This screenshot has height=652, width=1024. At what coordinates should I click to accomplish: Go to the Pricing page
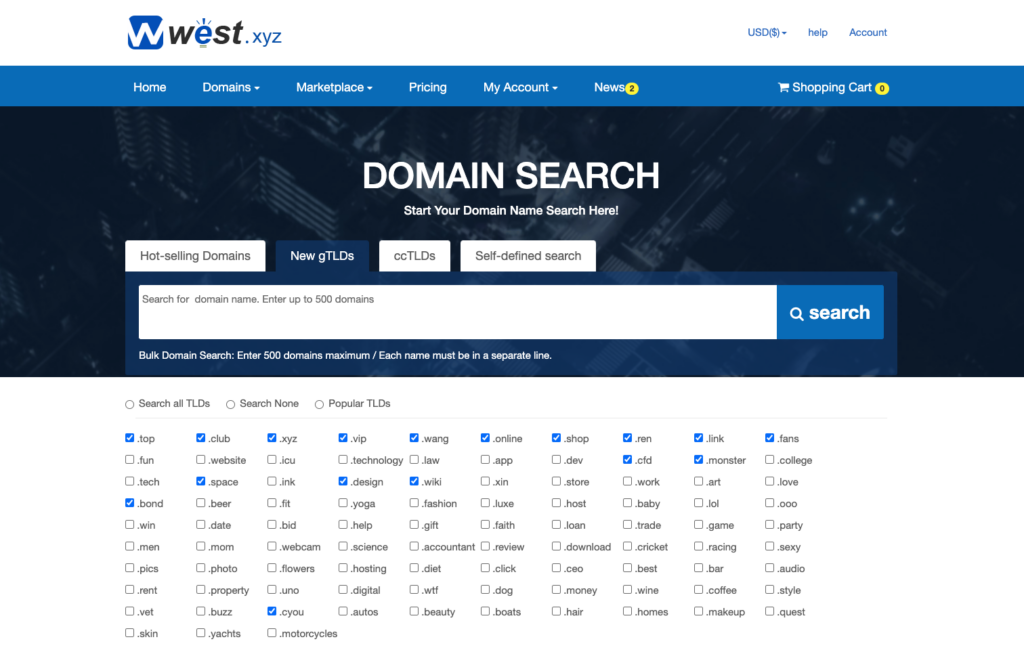(427, 88)
